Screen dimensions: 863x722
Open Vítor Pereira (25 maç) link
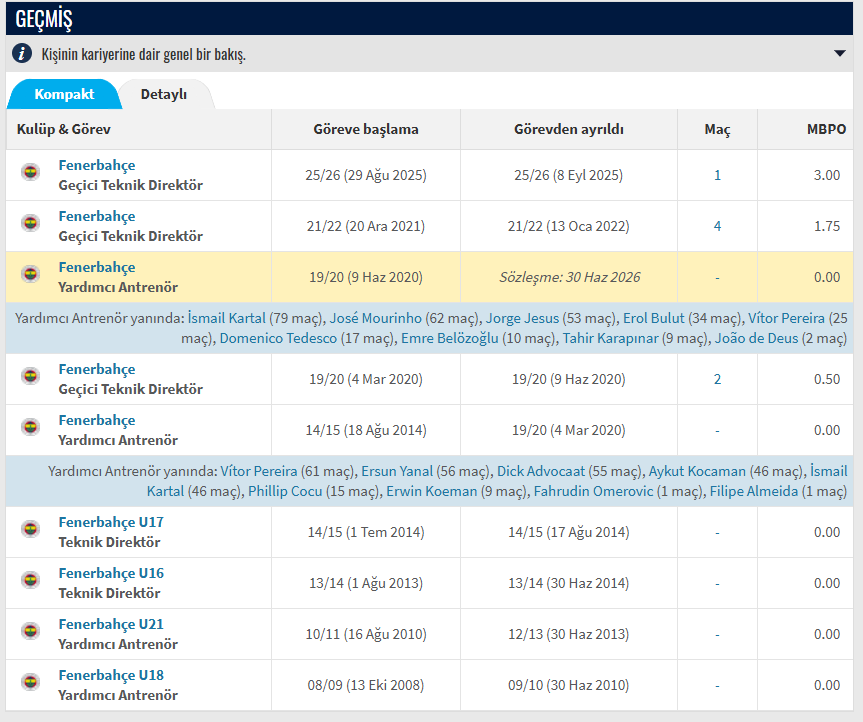[x=786, y=318]
